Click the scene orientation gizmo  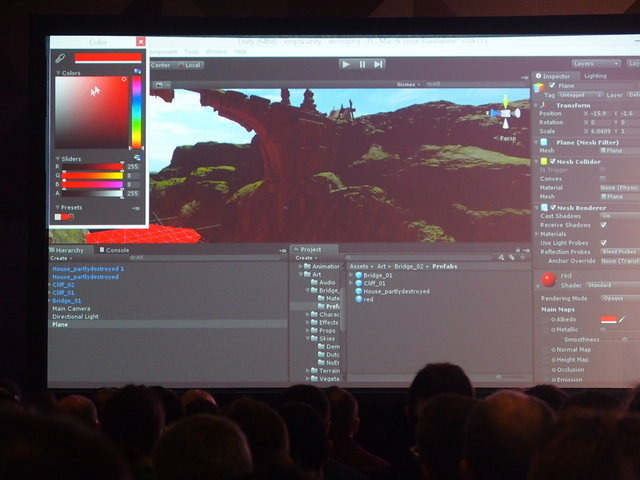click(506, 113)
